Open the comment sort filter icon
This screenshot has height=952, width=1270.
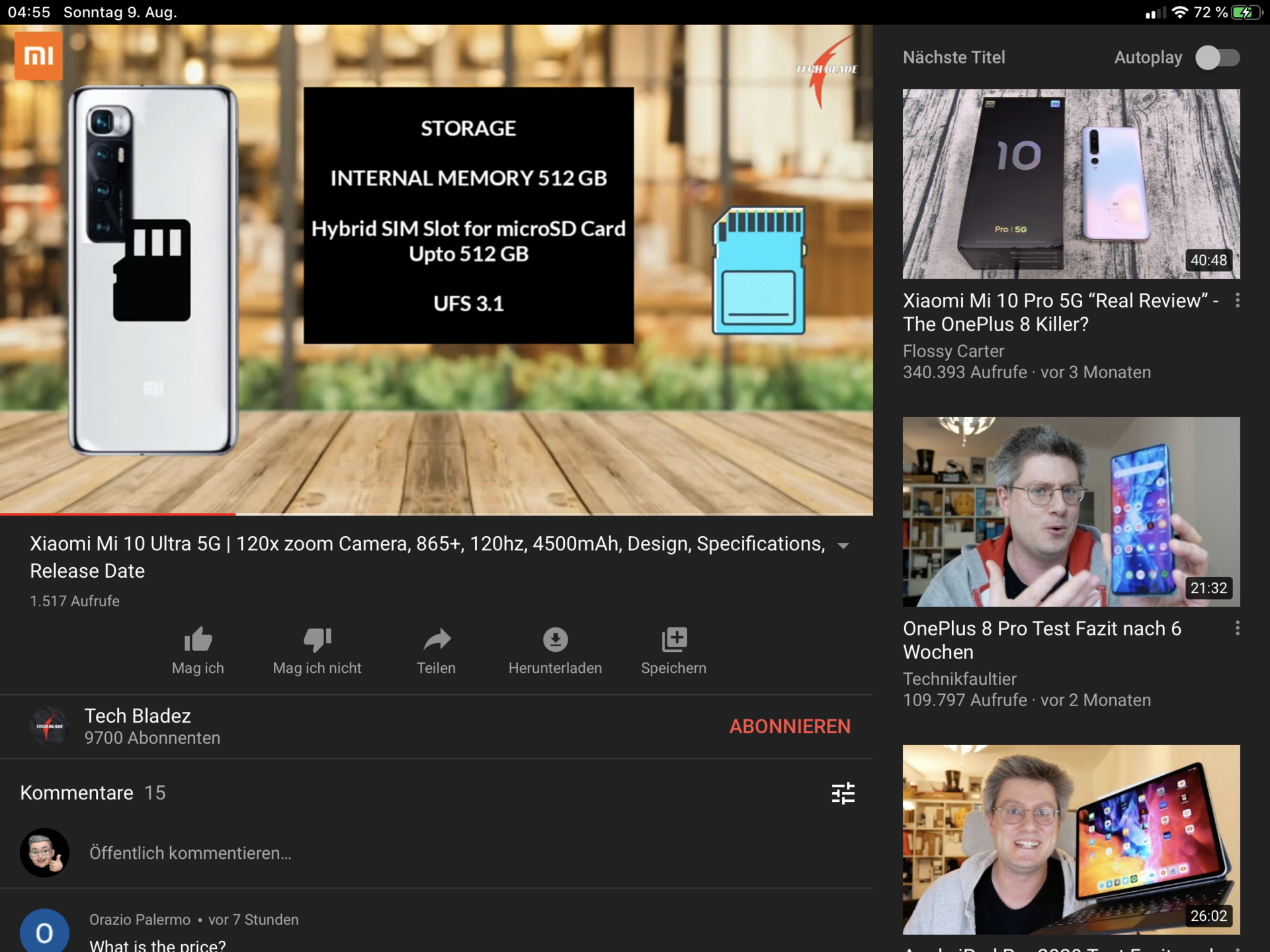(843, 793)
